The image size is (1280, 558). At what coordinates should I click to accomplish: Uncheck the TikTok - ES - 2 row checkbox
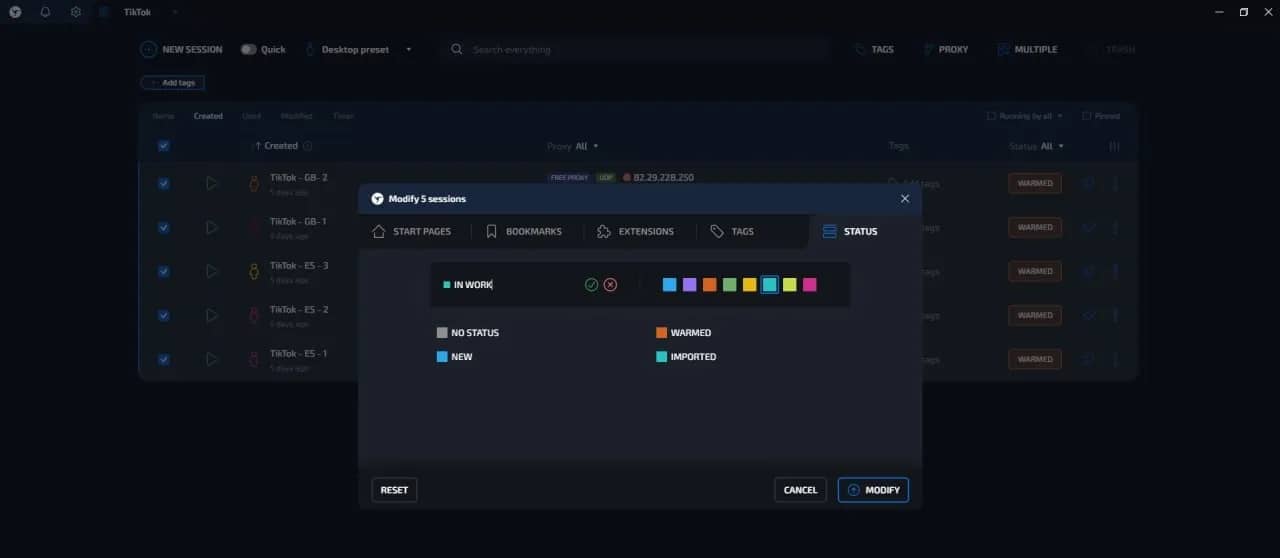click(x=164, y=315)
